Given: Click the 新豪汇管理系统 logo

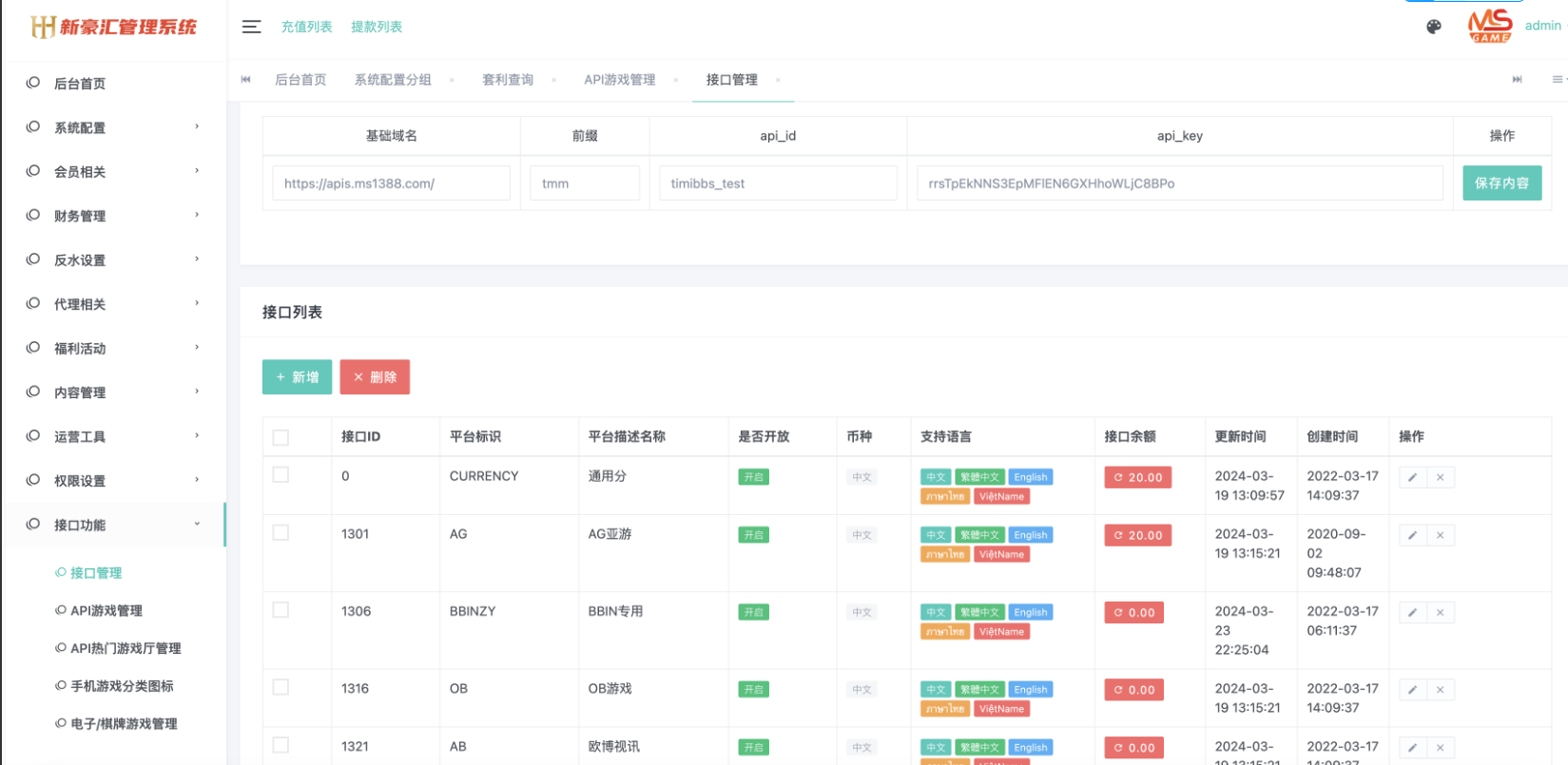Looking at the screenshot, I should [113, 27].
